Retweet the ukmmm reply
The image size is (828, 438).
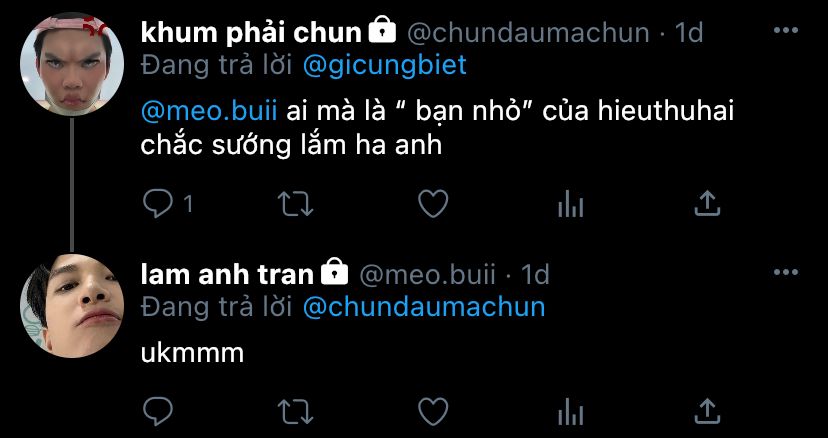(296, 411)
